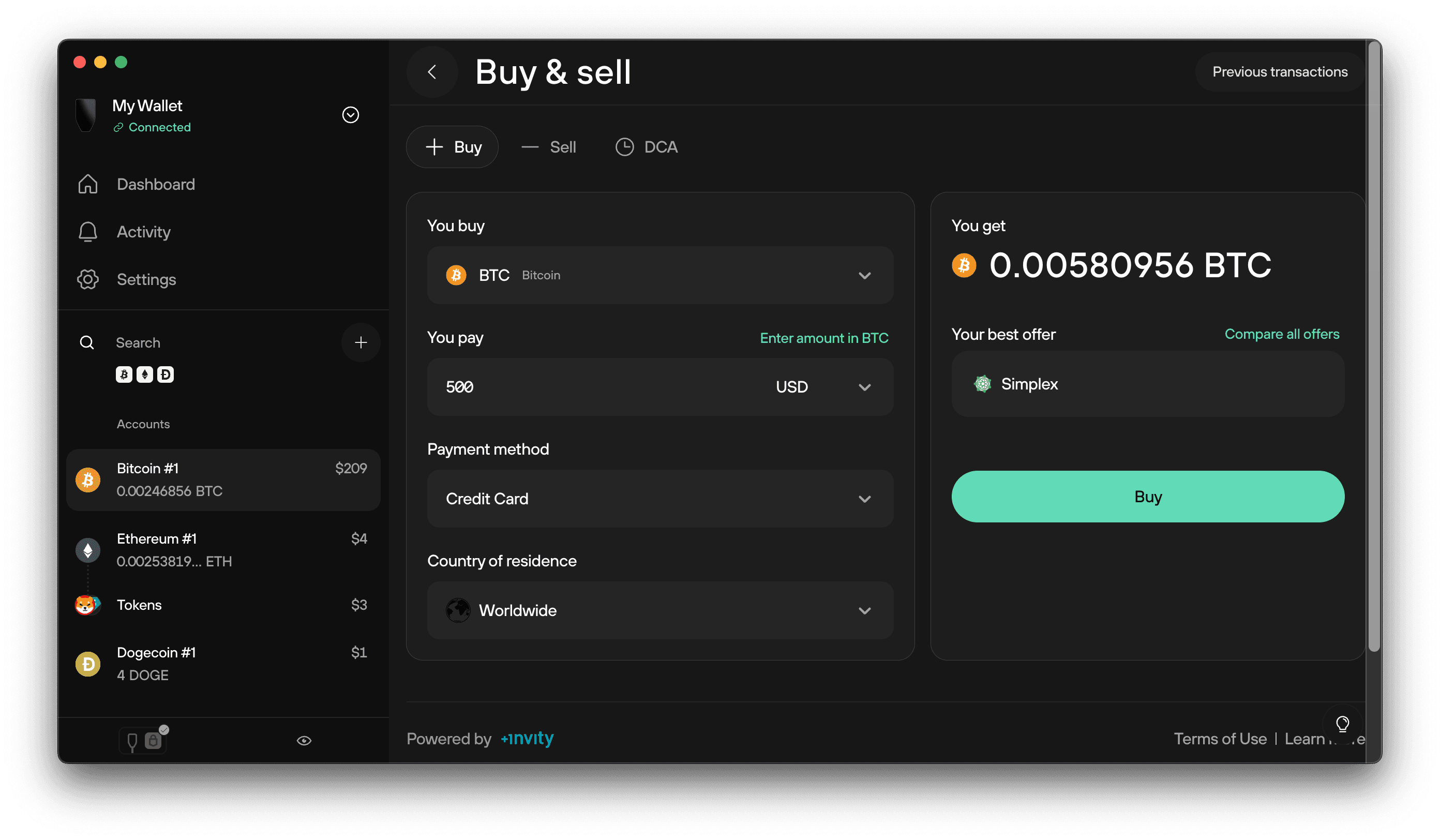Open the USD currency dropdown
The width and height of the screenshot is (1440, 840).
pyautogui.click(x=822, y=387)
